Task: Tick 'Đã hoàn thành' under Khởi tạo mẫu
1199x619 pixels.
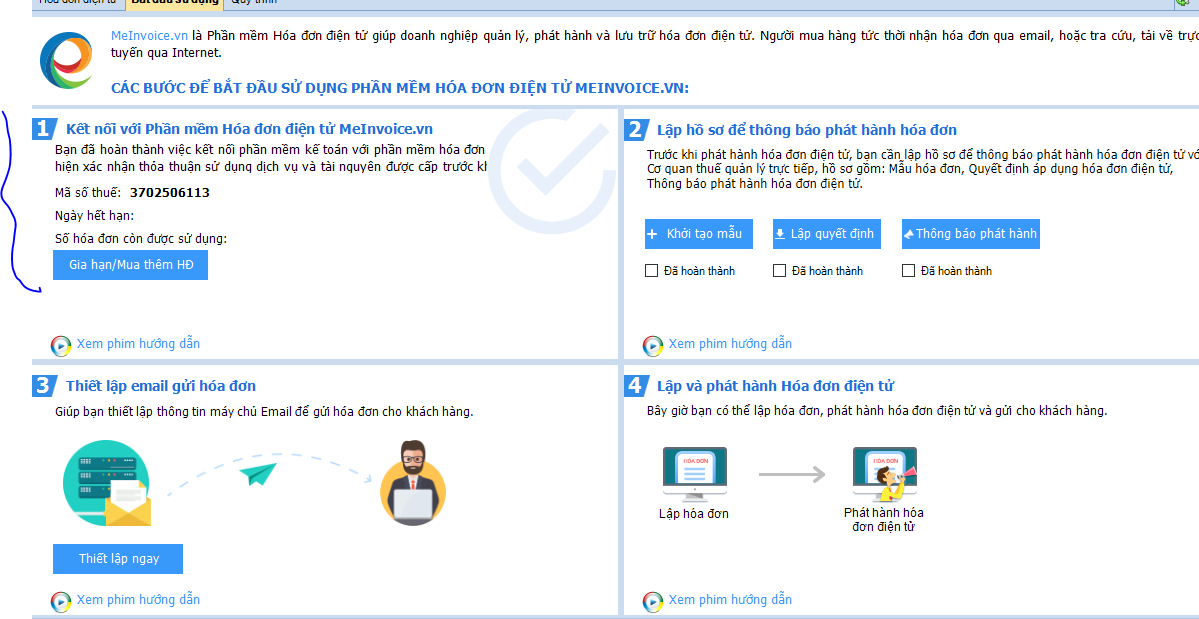Action: [652, 271]
